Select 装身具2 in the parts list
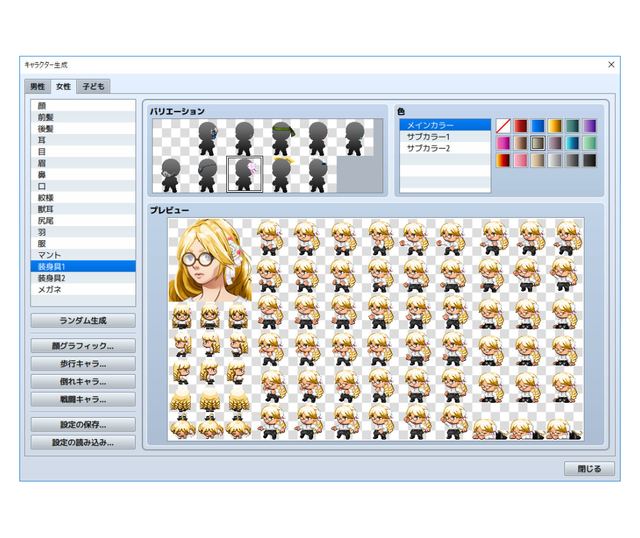 [x=83, y=278]
